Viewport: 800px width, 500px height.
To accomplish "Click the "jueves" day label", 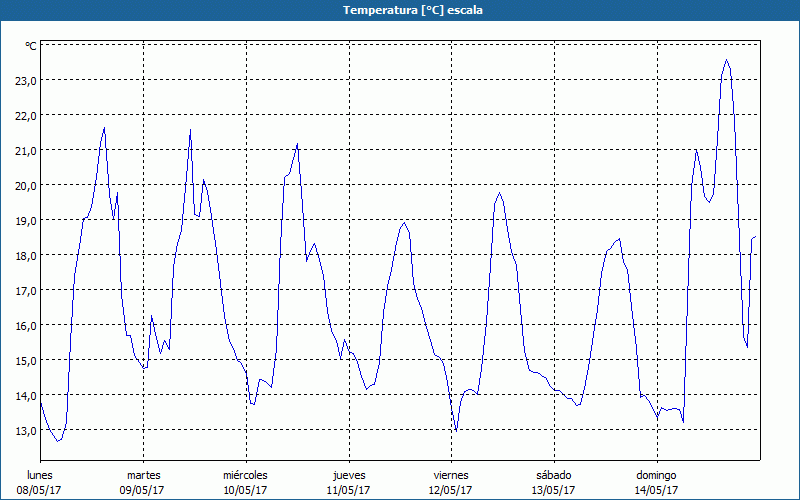I will (348, 475).
